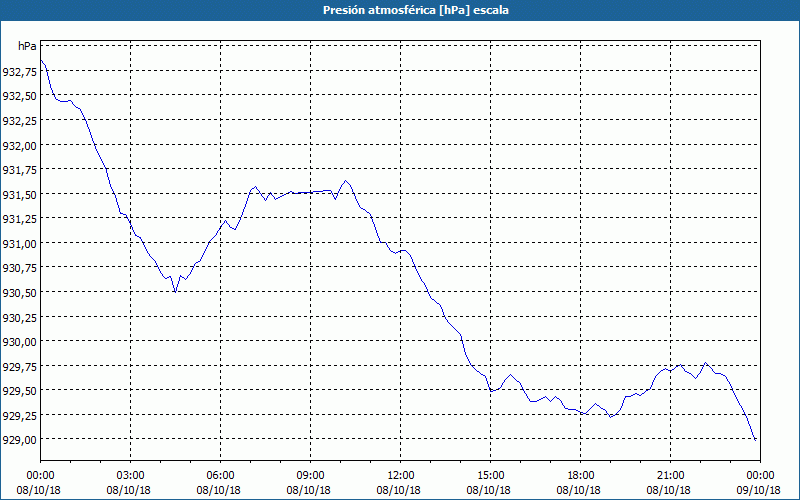Click the 00:00 time label above 09/10/18
Image resolution: width=800 pixels, height=500 pixels.
click(760, 476)
